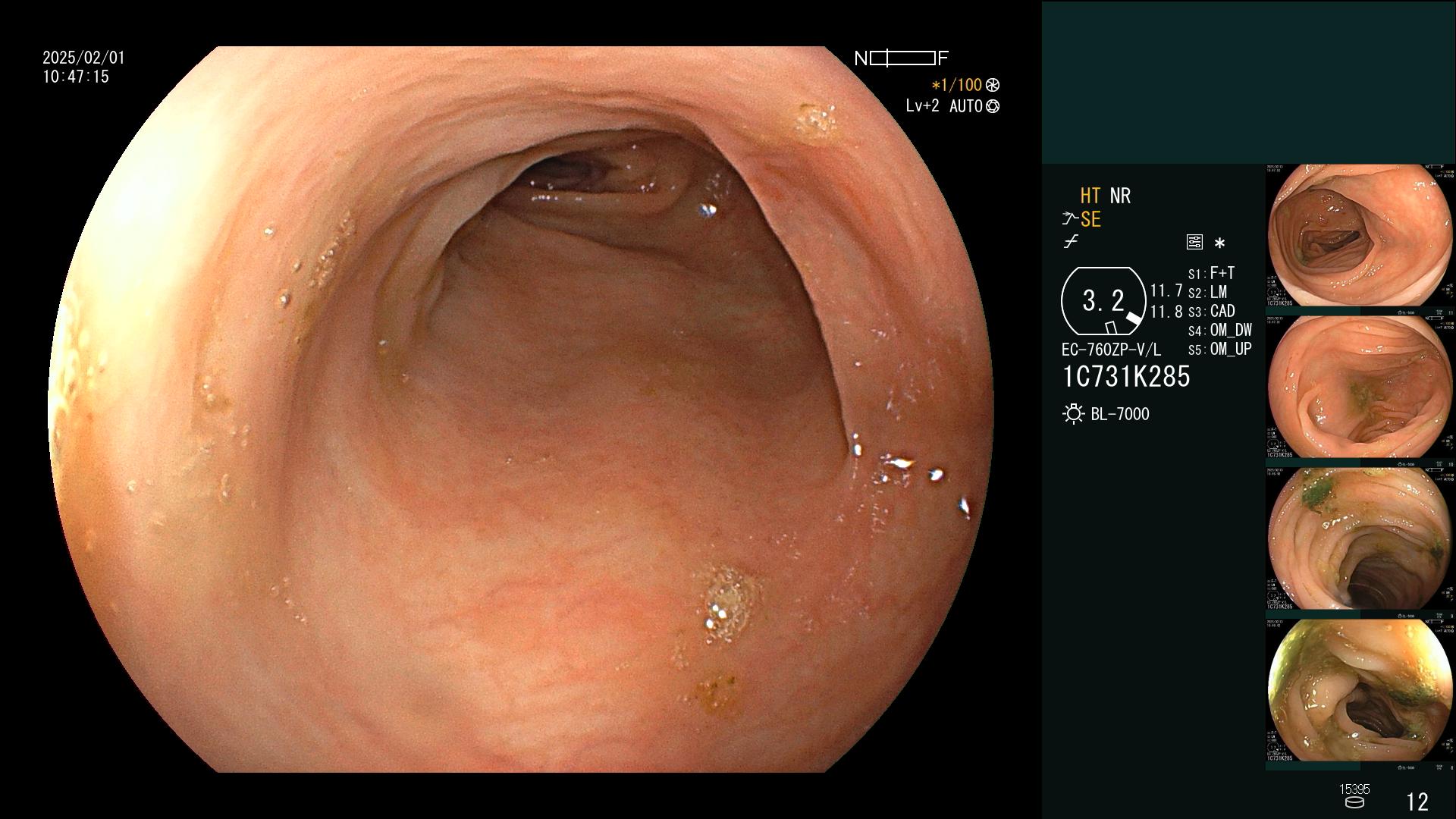1456x819 pixels.
Task: Click the BL-7000 light source label
Action: 1120,414
